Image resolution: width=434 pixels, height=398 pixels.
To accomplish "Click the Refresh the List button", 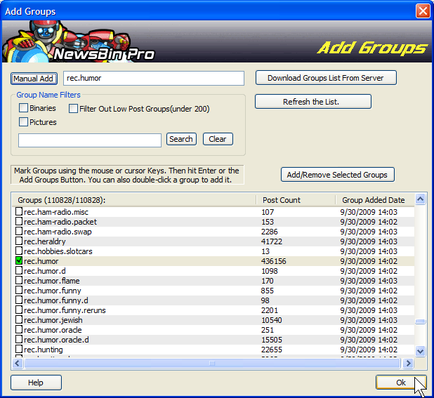I will coord(313,102).
